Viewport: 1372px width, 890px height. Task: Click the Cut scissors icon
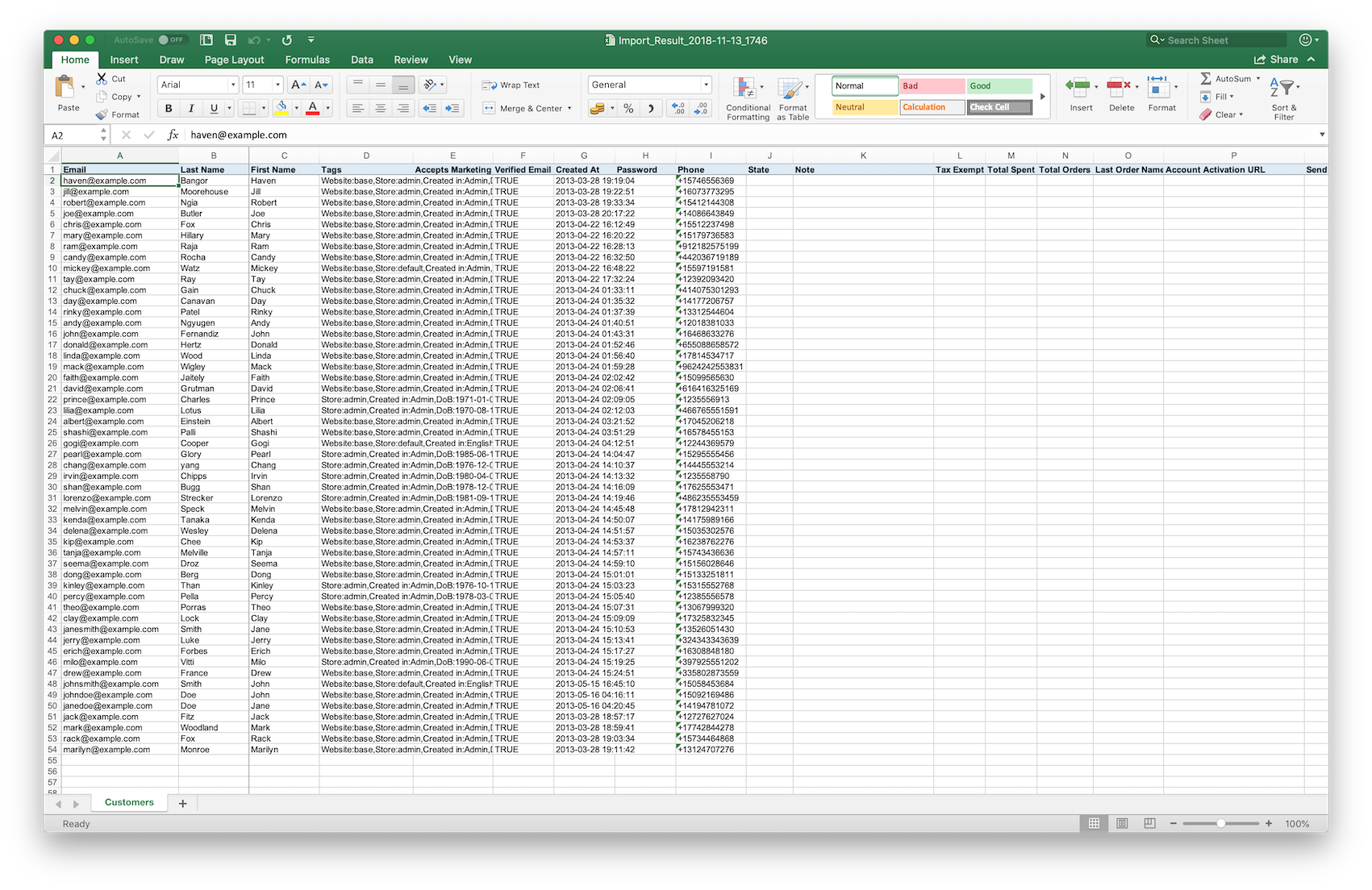point(102,78)
